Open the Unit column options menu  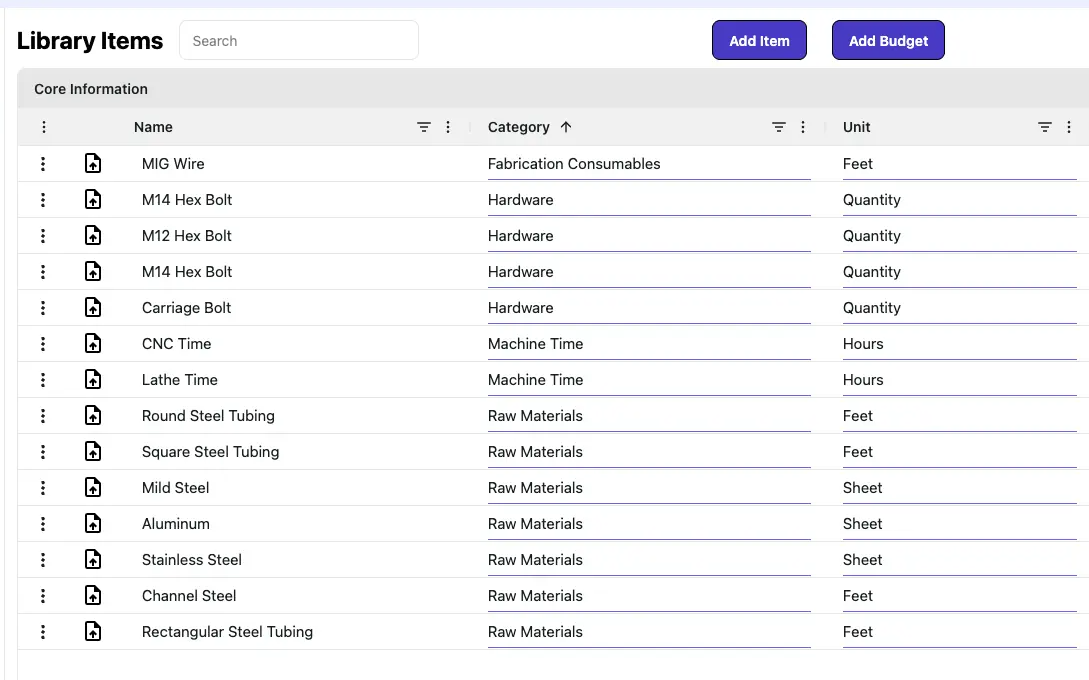pos(1069,127)
